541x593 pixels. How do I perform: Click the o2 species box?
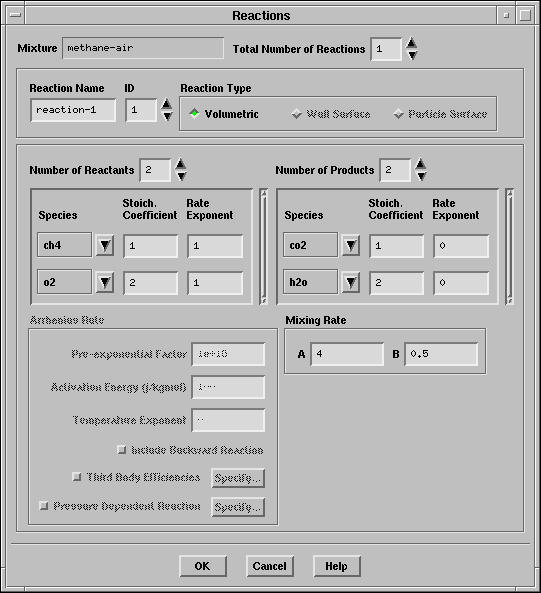click(64, 282)
